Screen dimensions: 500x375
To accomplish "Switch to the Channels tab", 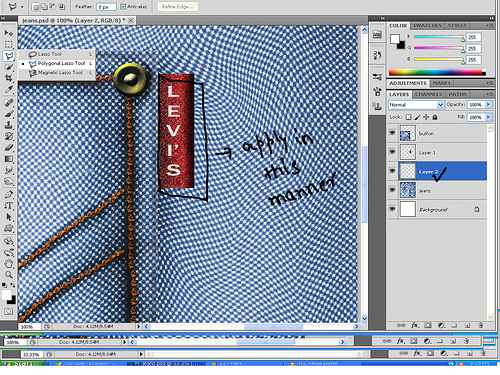I will click(429, 94).
